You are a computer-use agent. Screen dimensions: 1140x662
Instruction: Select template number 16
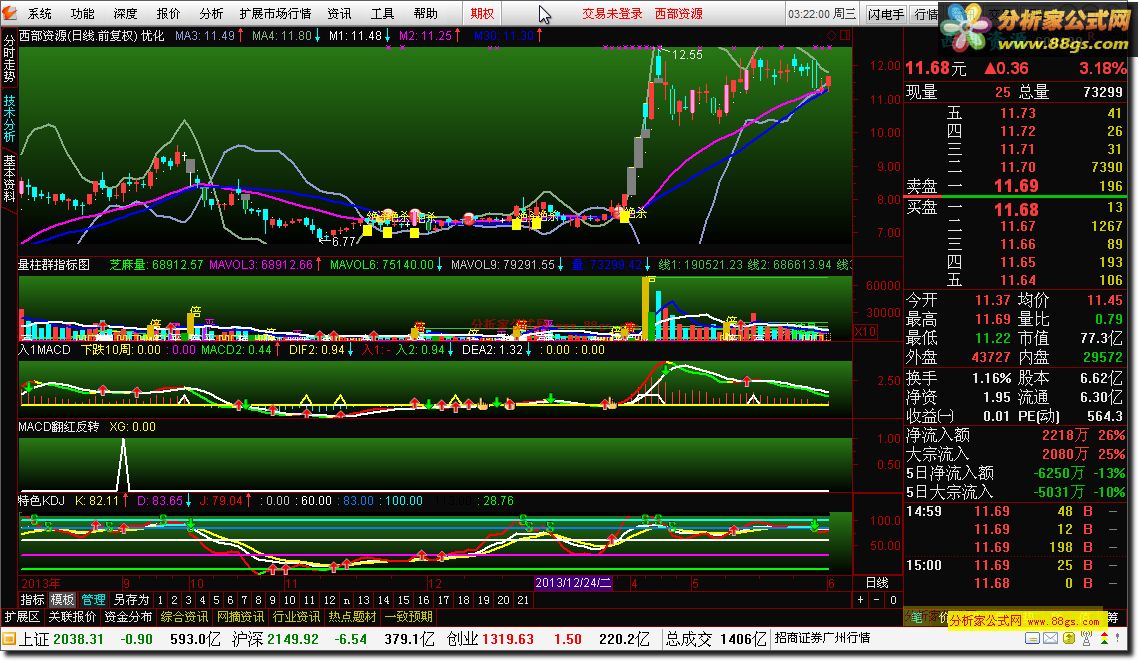click(424, 600)
